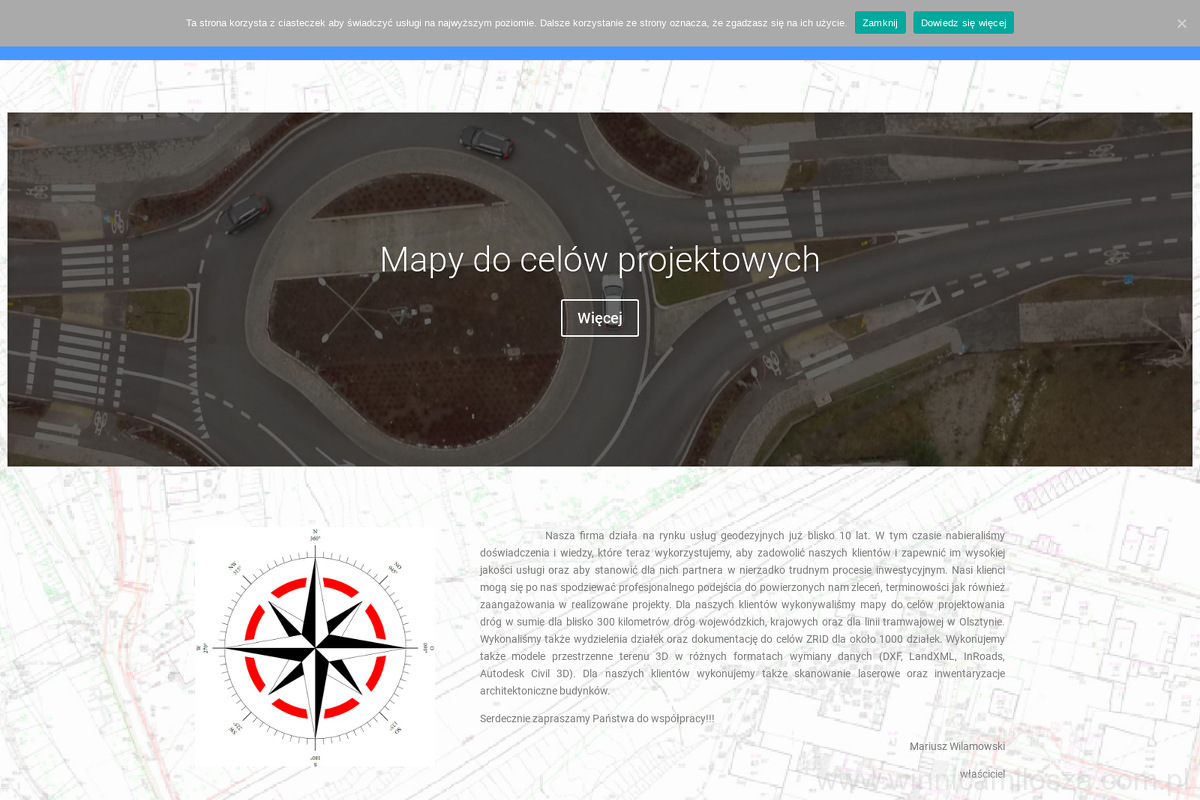The image size is (1200, 800).
Task: Click the S 180° mark on compass
Action: point(315,761)
